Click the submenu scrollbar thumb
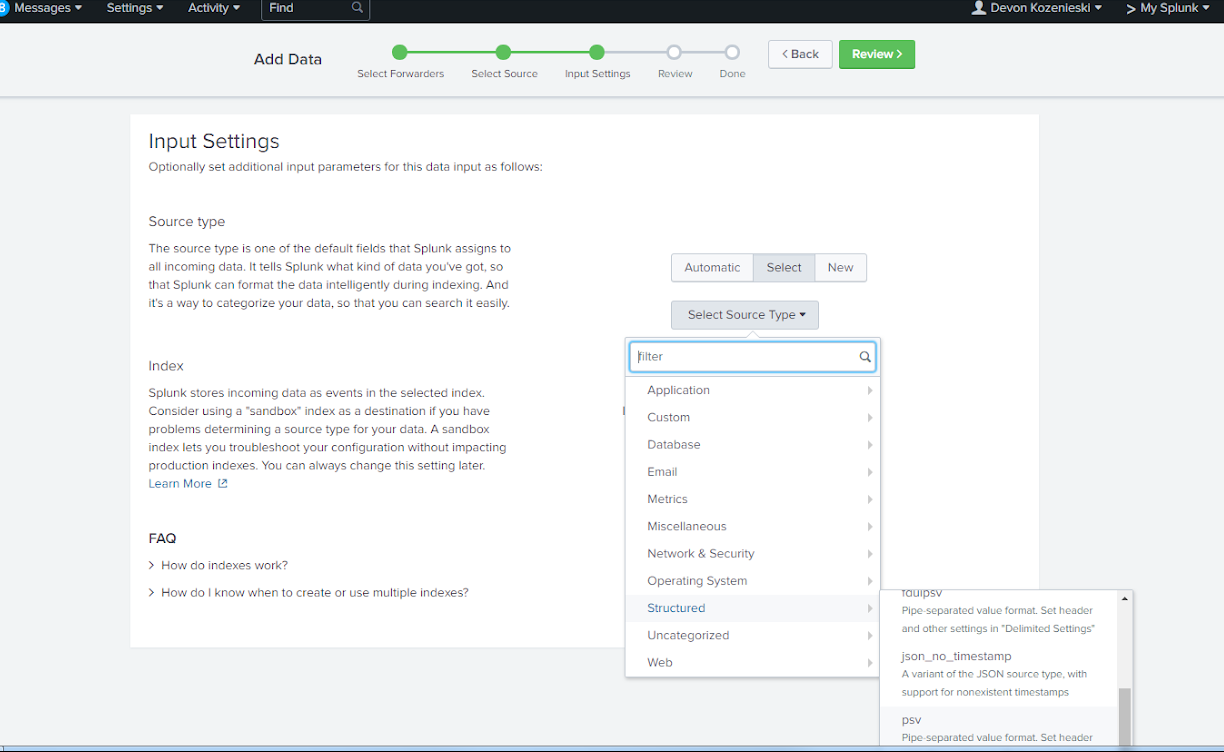This screenshot has height=752, width=1224. tap(1125, 718)
